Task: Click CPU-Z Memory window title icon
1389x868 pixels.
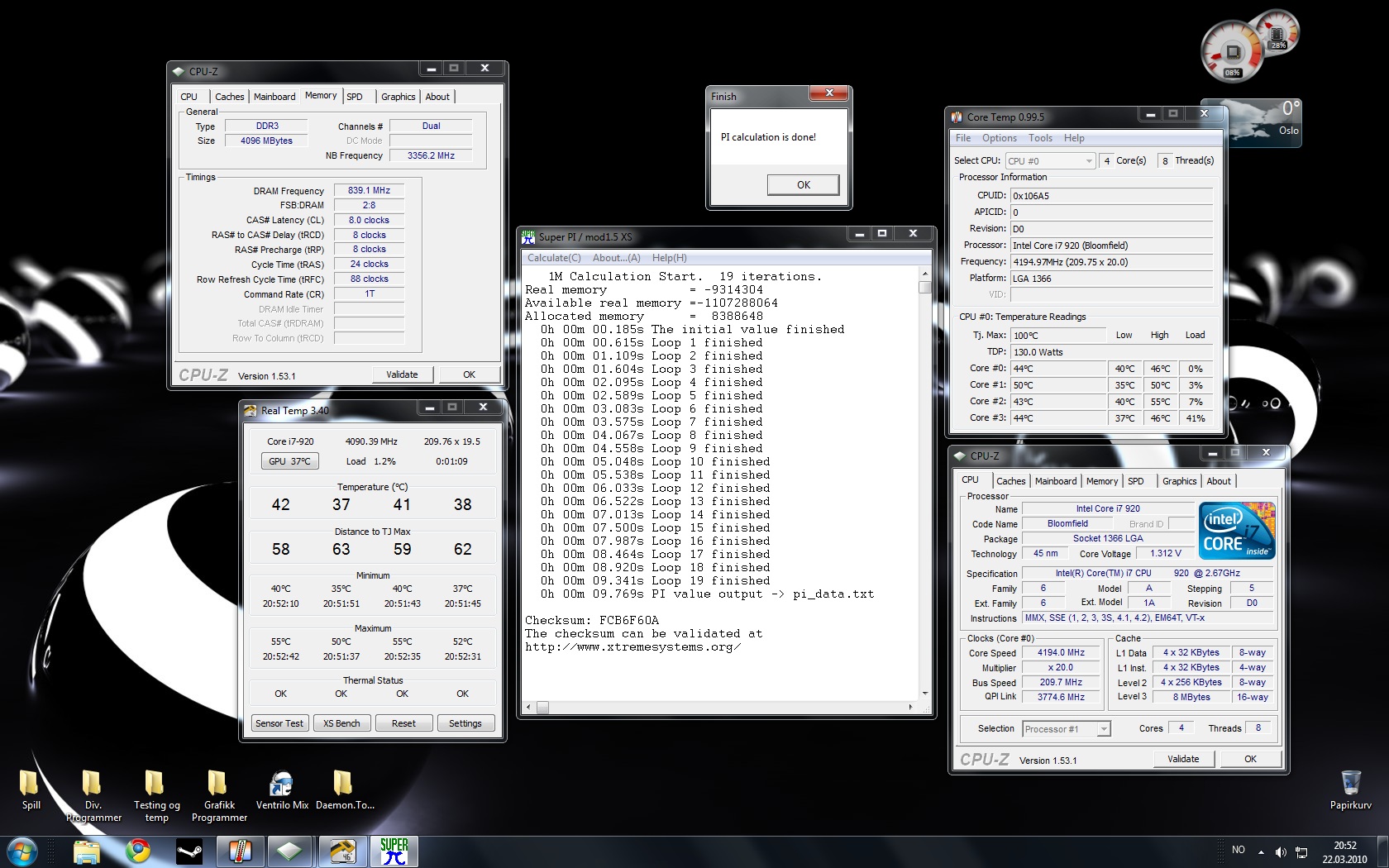Action: [179, 72]
